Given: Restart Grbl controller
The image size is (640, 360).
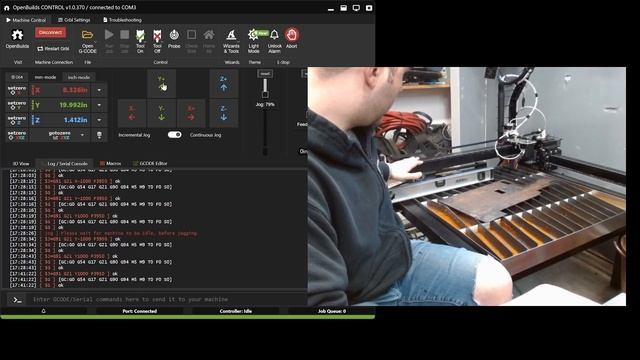Looking at the screenshot, I should point(53,49).
